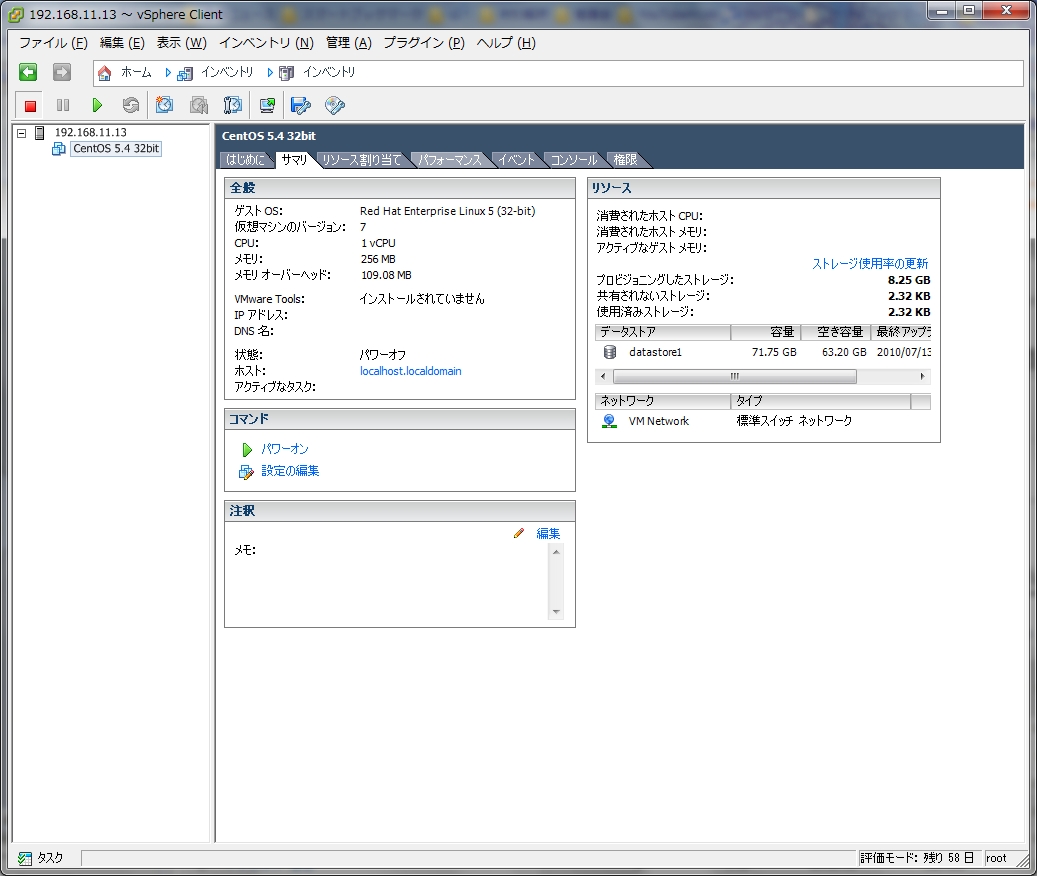
Task: Click the CentOS virtual machine icon in tree
Action: click(59, 149)
